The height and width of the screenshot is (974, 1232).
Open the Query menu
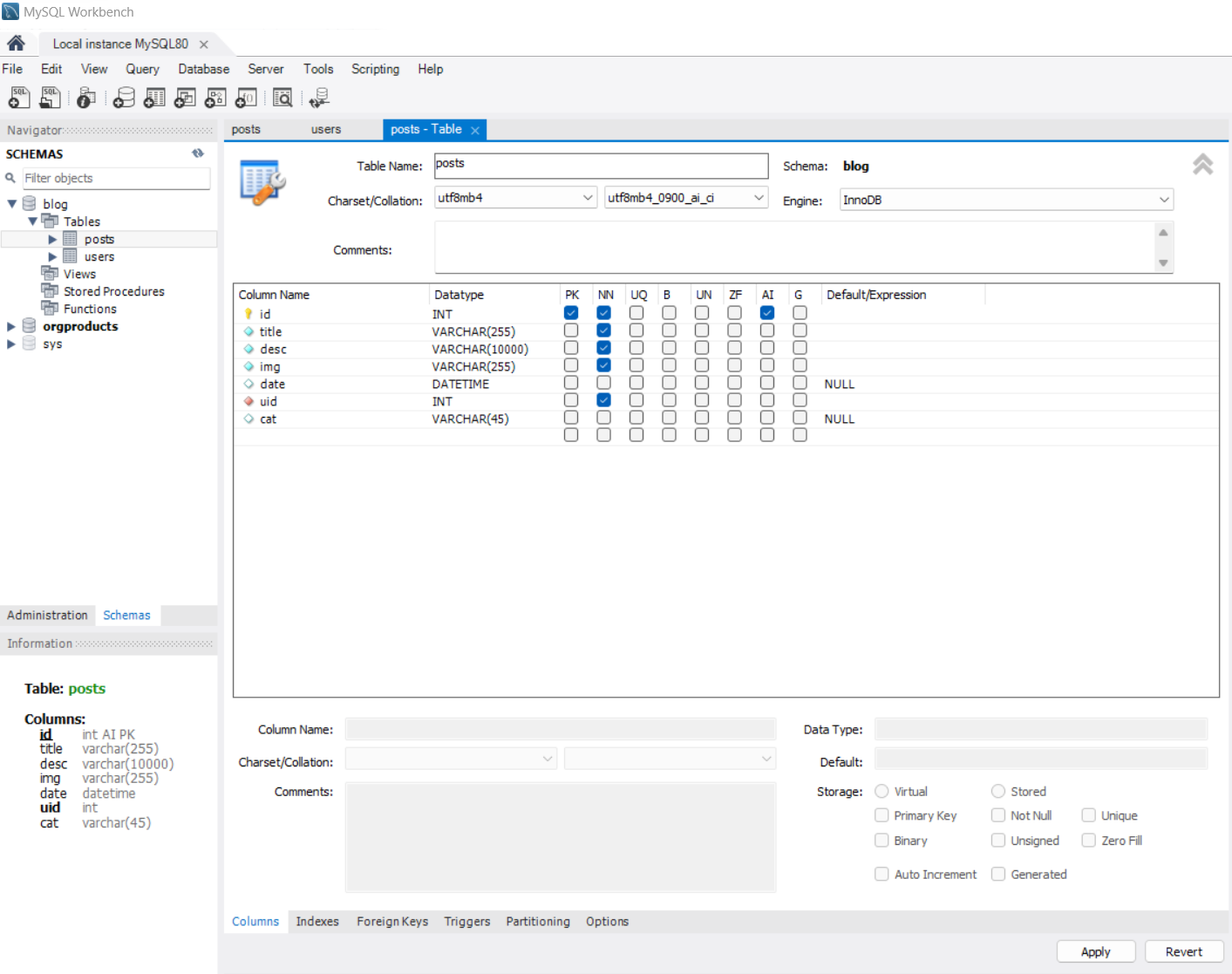pyautogui.click(x=142, y=69)
